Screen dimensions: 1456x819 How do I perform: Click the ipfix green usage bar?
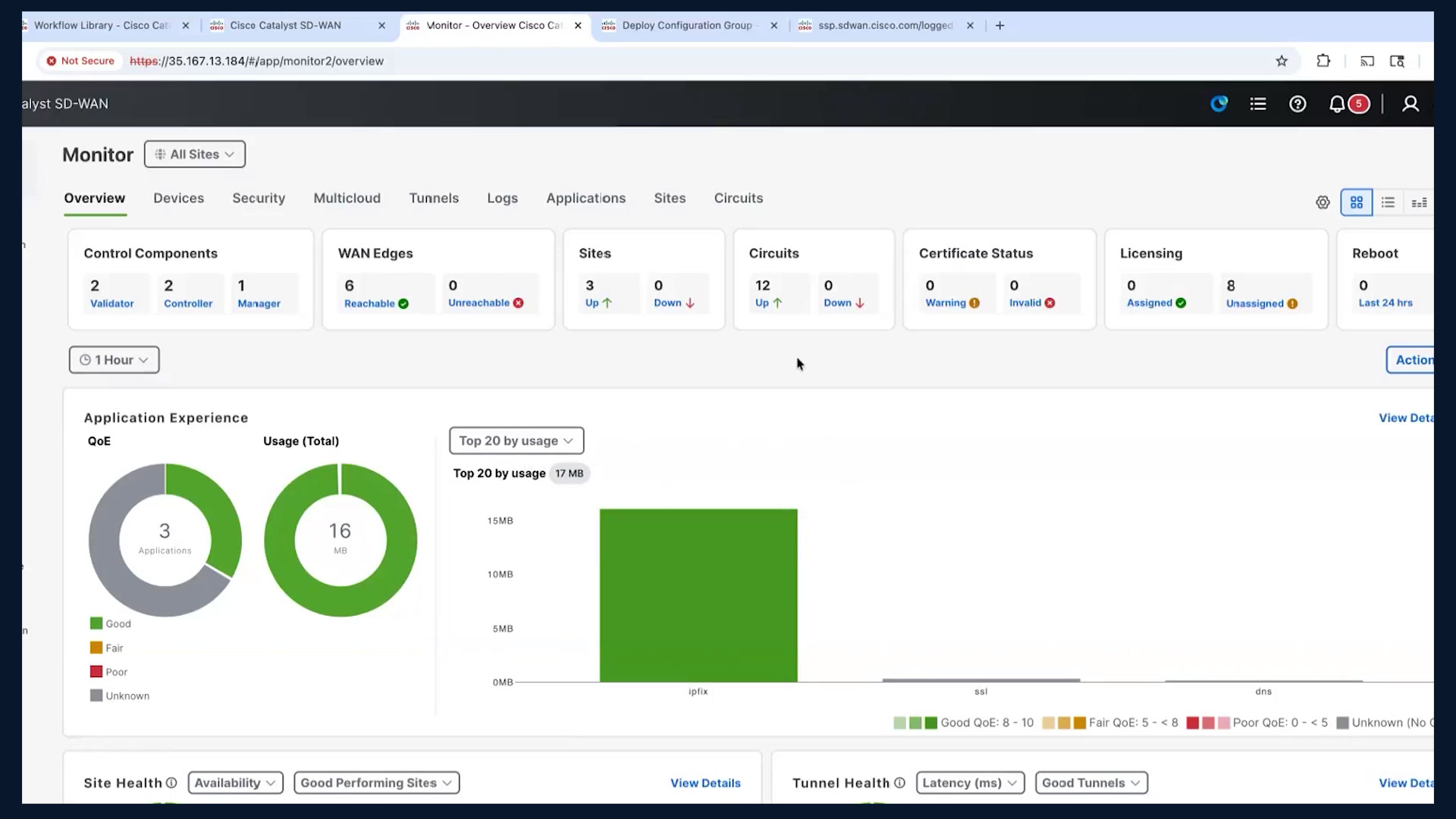click(x=698, y=595)
